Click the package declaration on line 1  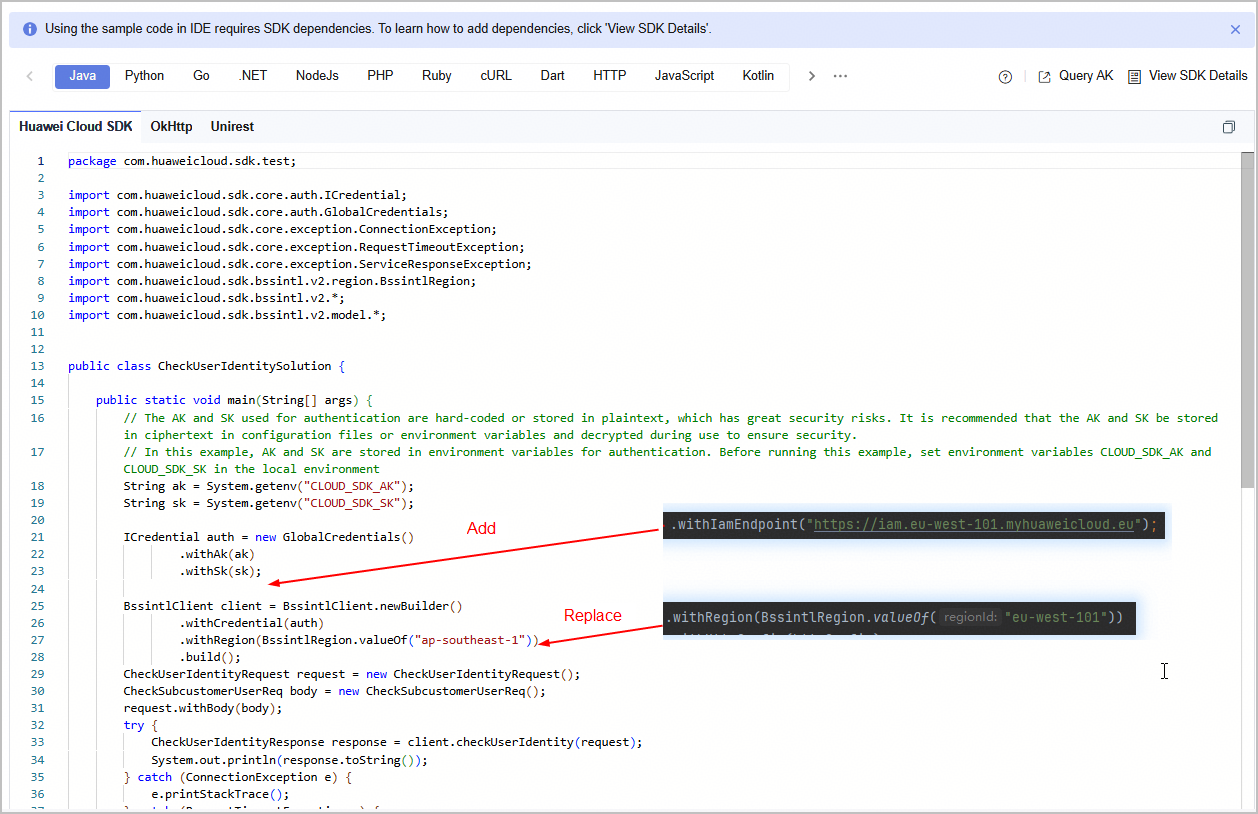click(182, 161)
